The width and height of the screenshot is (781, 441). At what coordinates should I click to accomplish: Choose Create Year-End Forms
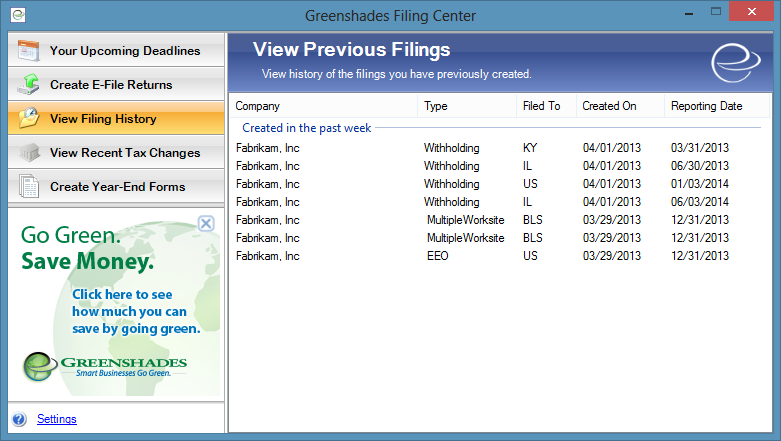[116, 186]
